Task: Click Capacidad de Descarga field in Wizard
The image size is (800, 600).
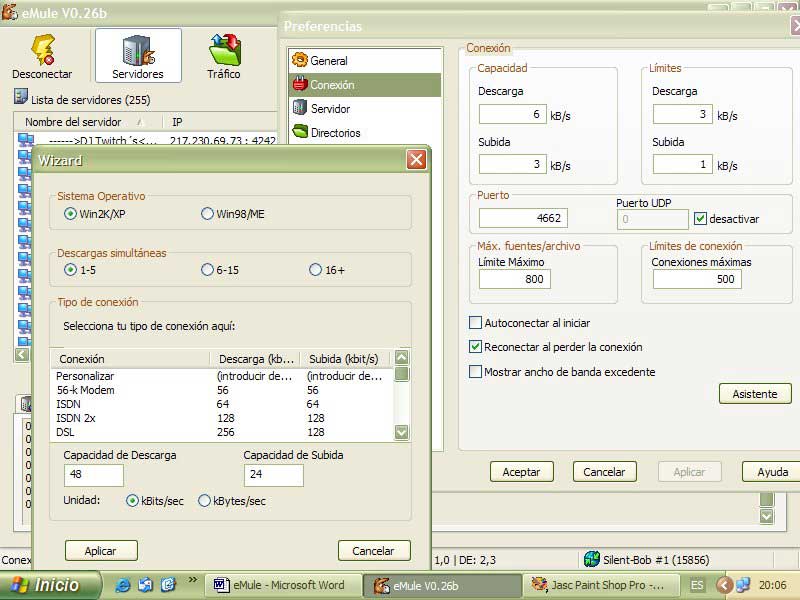Action: (x=93, y=475)
